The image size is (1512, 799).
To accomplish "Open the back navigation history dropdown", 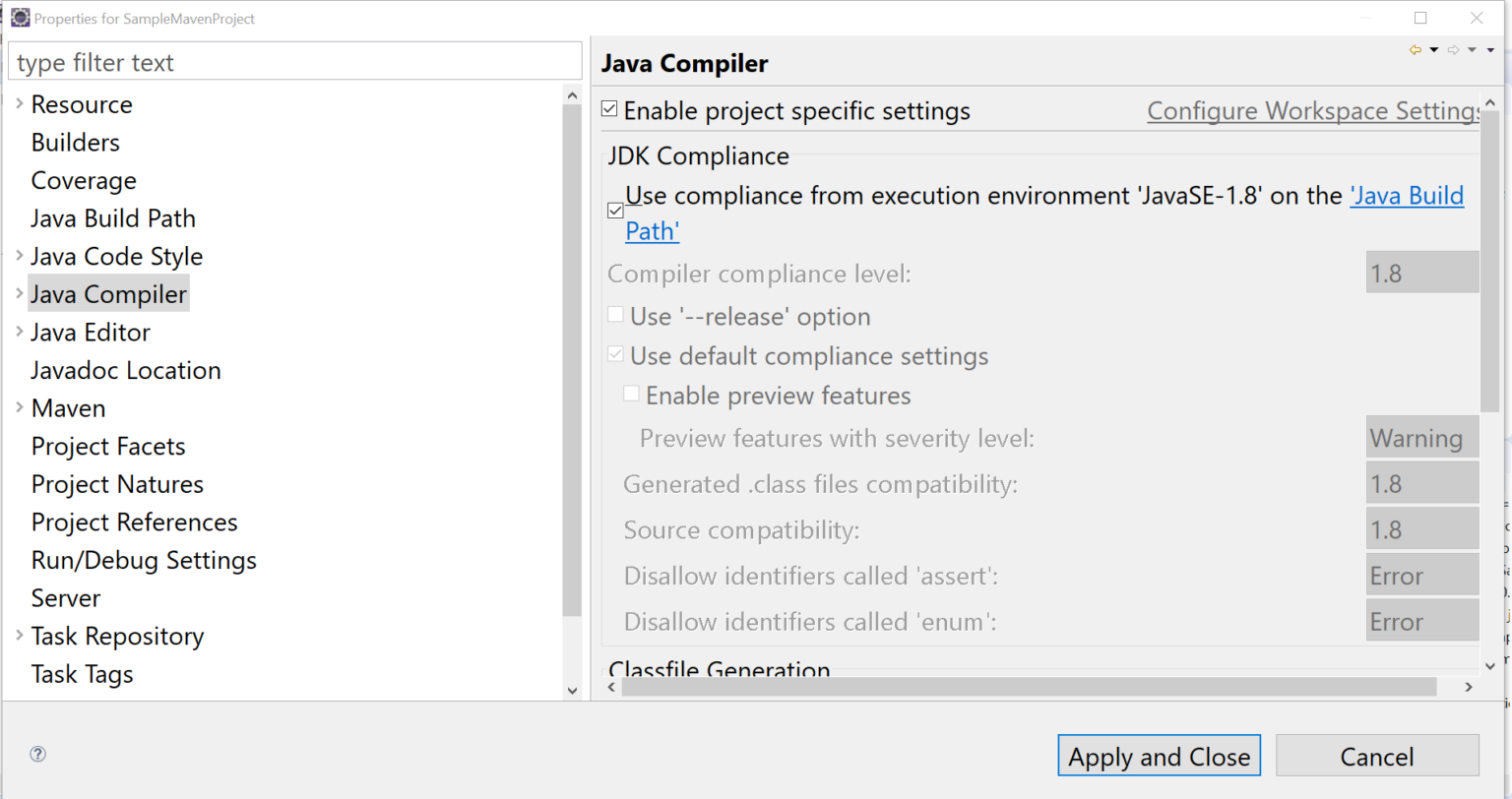I will (1433, 49).
